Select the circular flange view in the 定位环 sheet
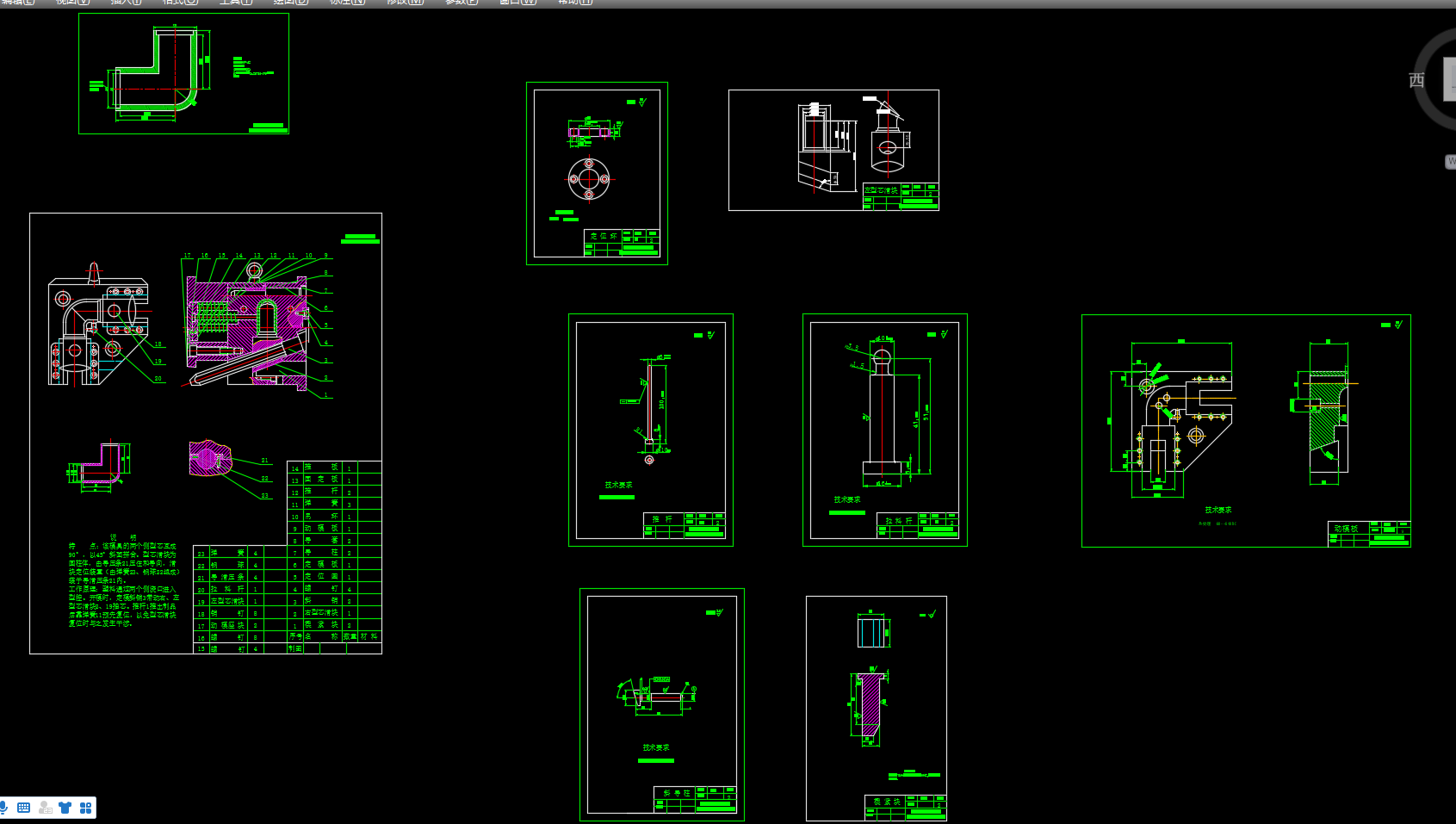1456x824 pixels. click(589, 179)
